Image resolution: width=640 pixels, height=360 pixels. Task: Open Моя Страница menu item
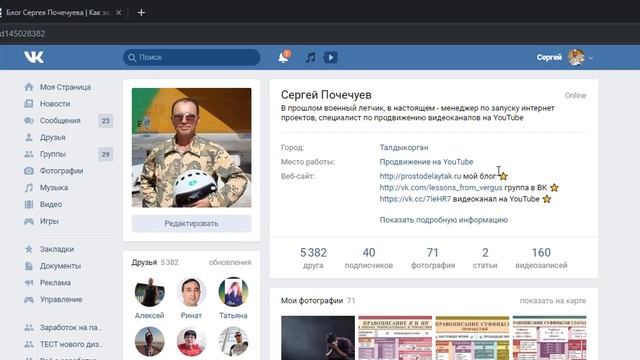click(x=65, y=87)
